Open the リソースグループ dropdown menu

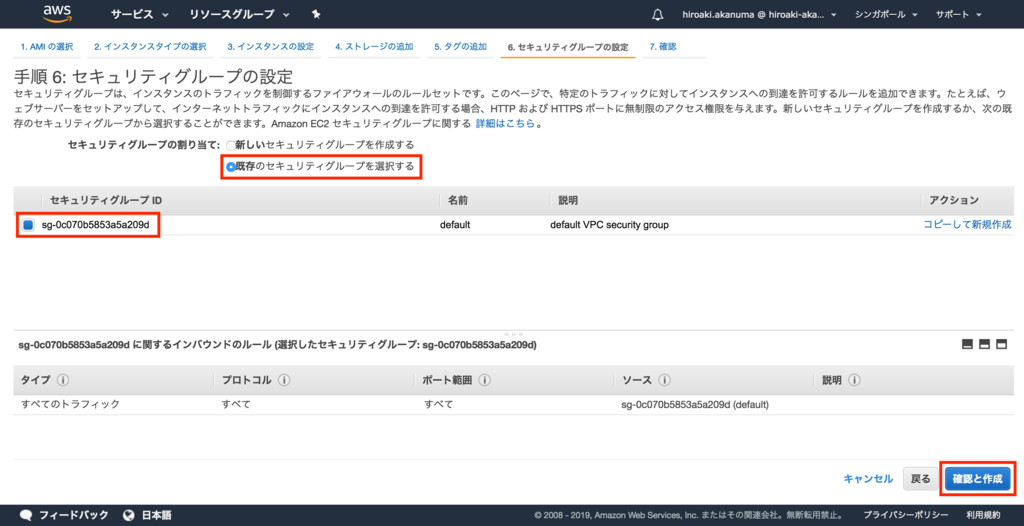[x=241, y=14]
